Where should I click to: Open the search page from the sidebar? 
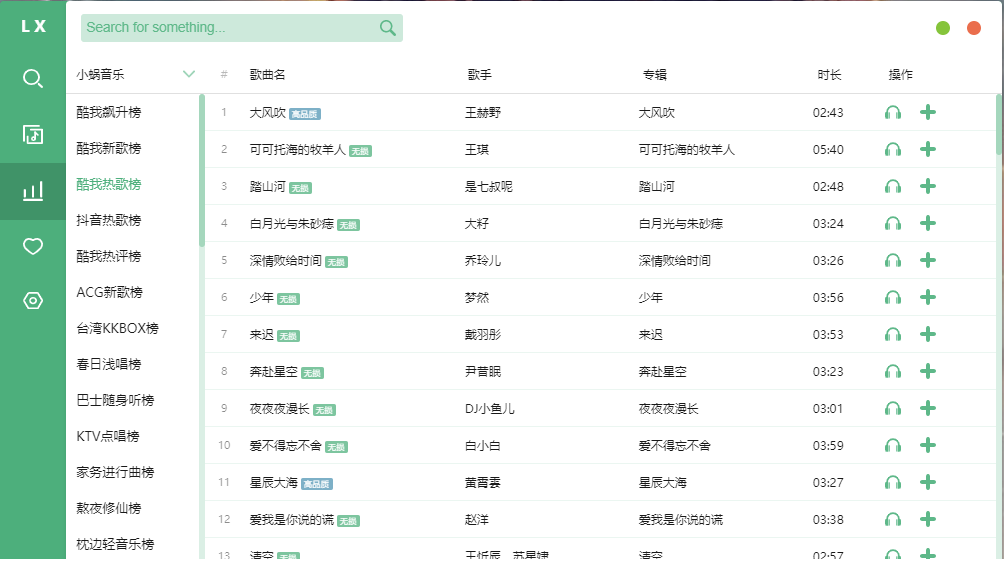tap(31, 77)
